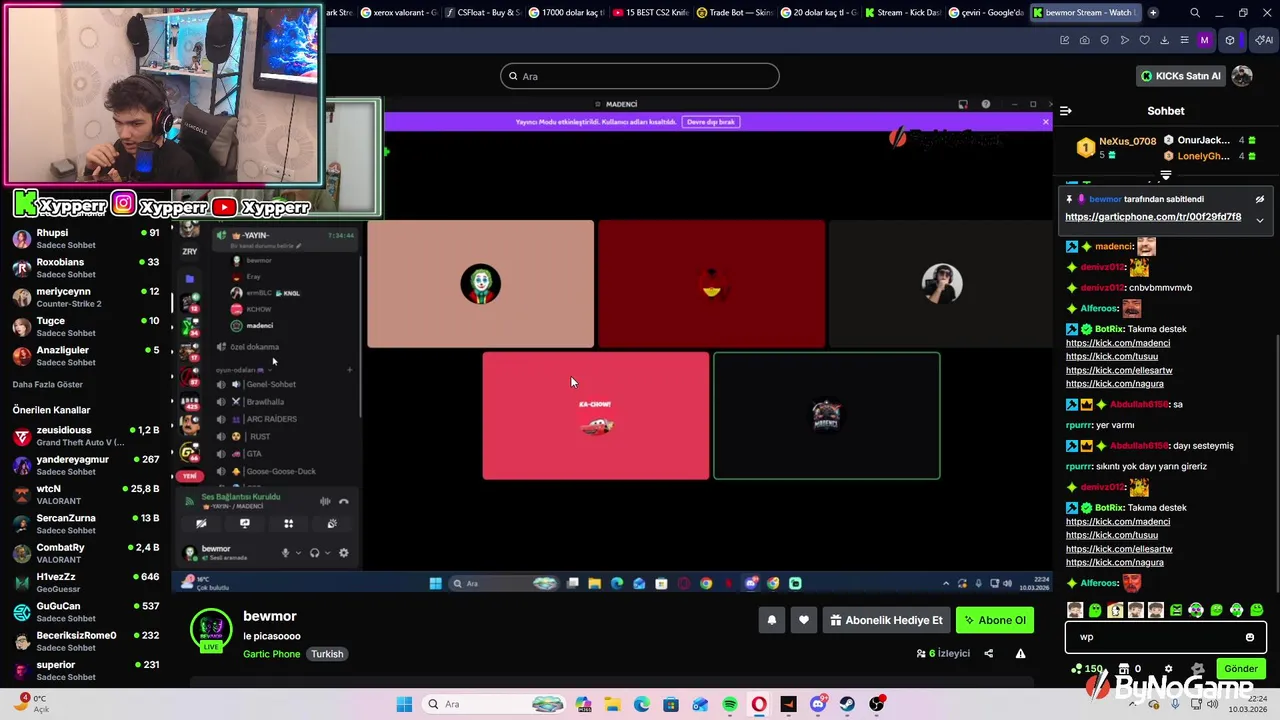Open Opera AI assistant button

click(1263, 40)
